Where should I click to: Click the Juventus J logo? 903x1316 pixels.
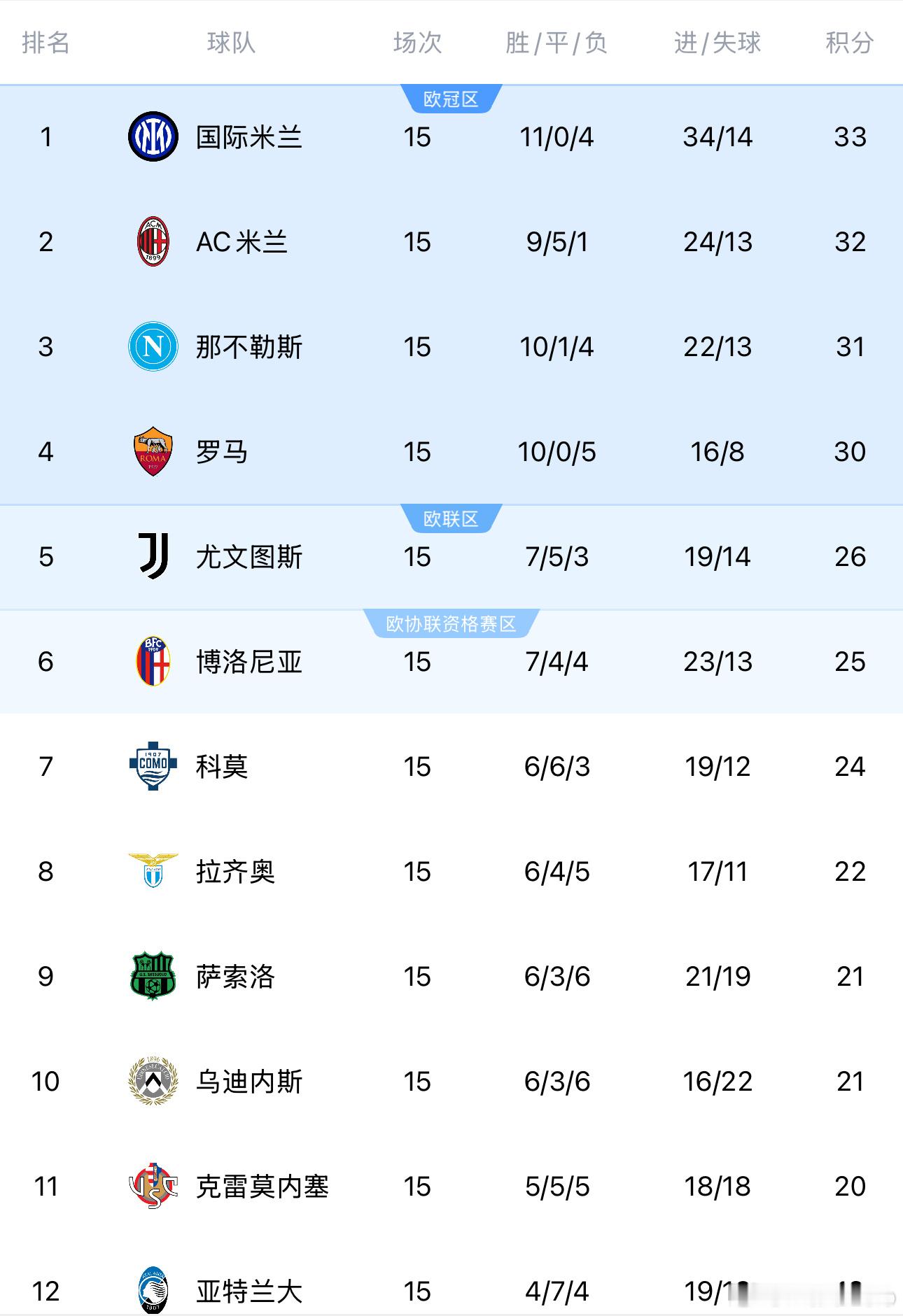click(x=153, y=556)
